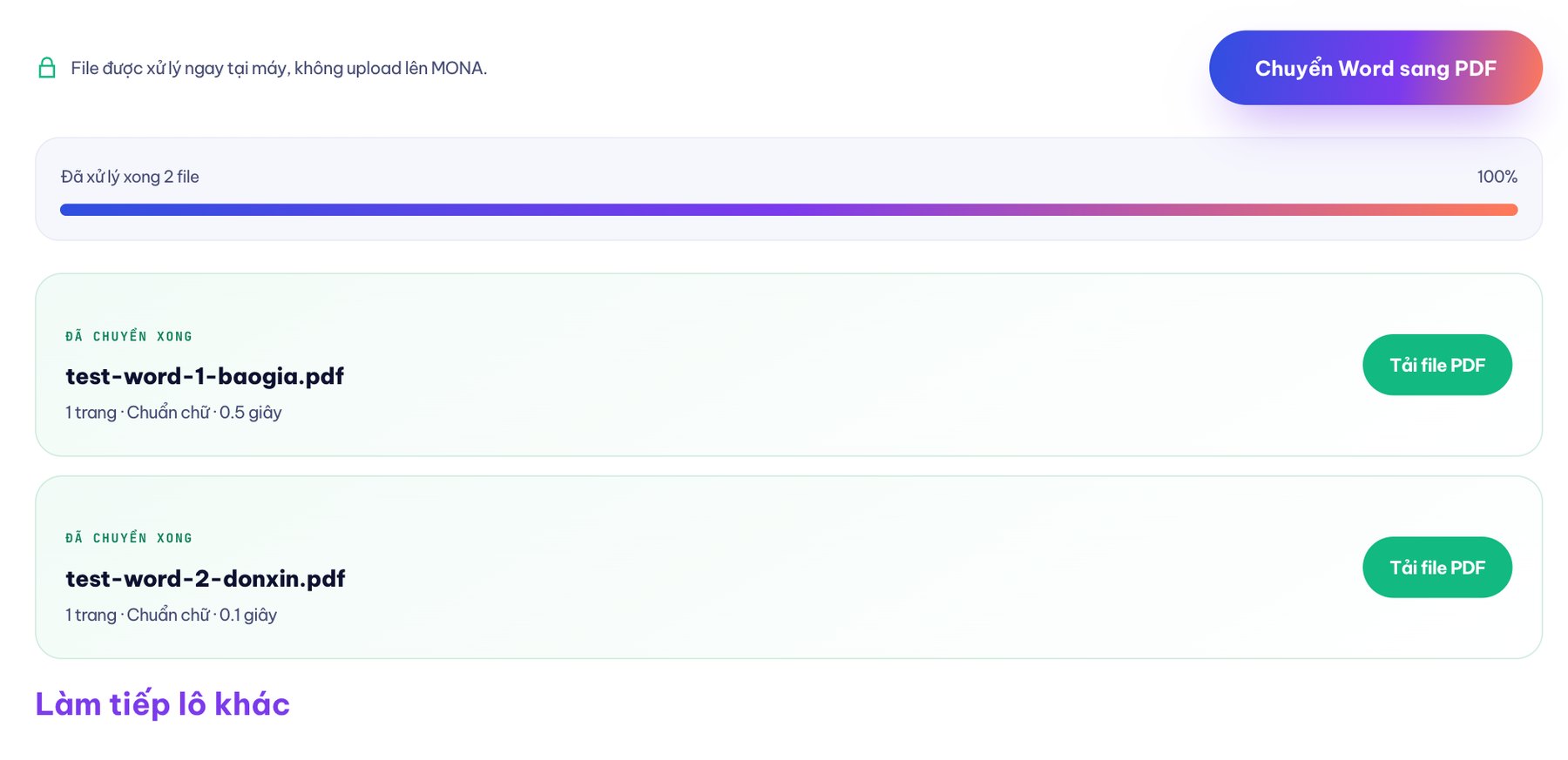Download test-word-1-baogia.pdf with Tải file PDF

[x=1437, y=365]
